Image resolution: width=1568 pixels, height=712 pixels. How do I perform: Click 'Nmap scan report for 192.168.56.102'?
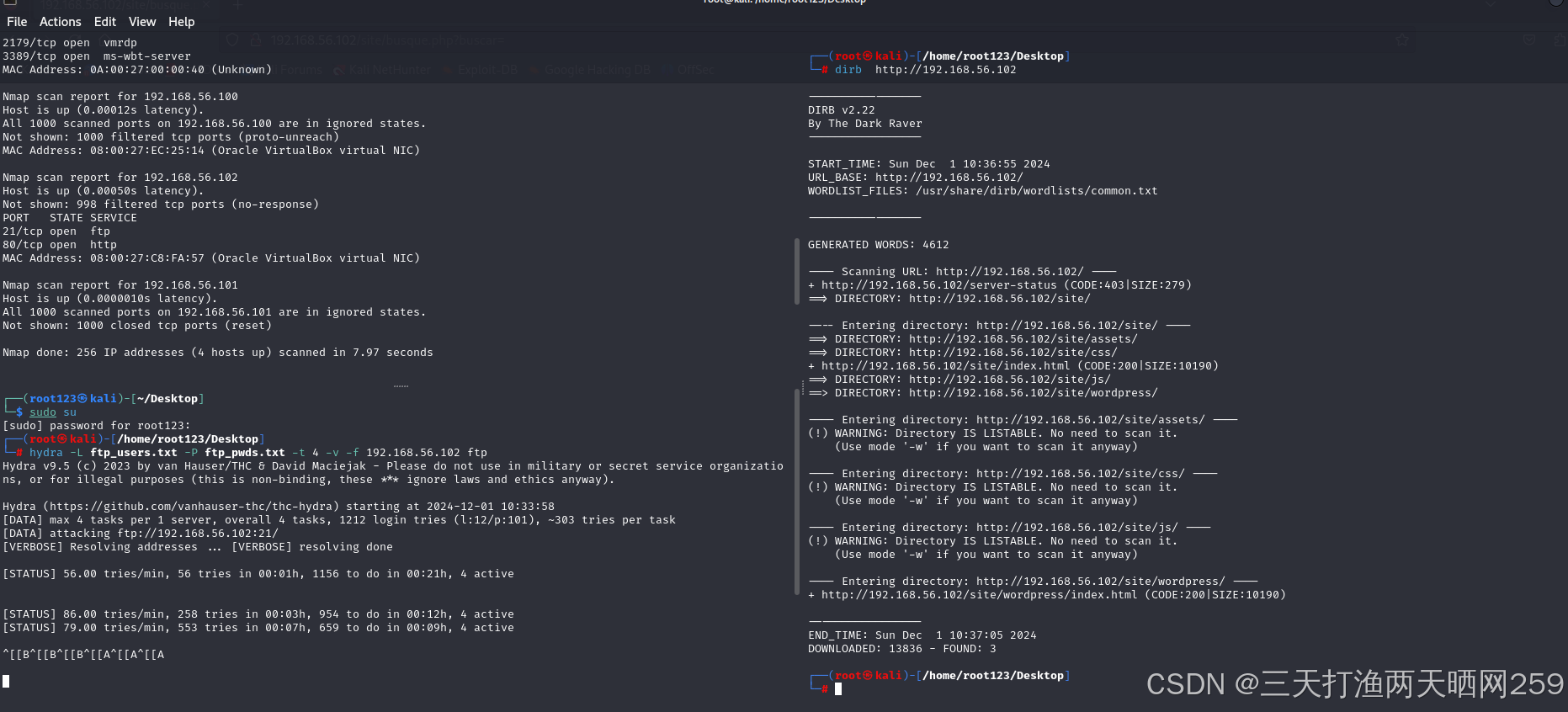tap(120, 178)
